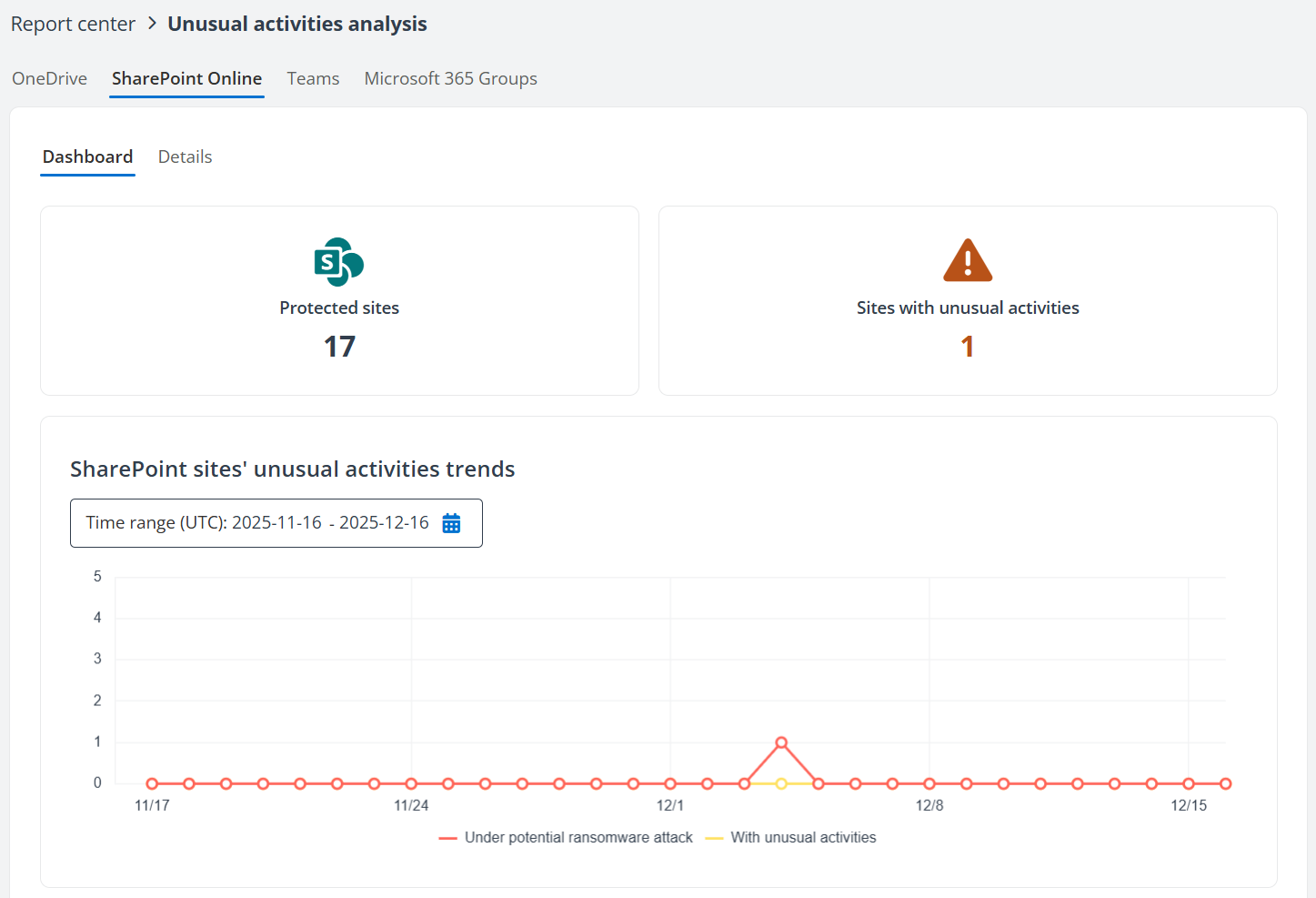This screenshot has width=1316, height=898.
Task: Click the 'With unusual activities' legend text
Action: point(804,837)
